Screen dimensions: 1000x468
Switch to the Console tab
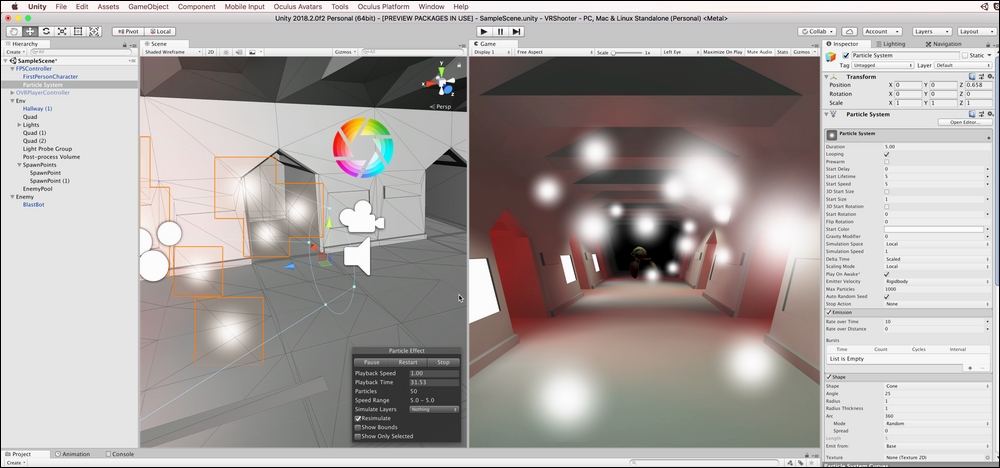point(119,454)
